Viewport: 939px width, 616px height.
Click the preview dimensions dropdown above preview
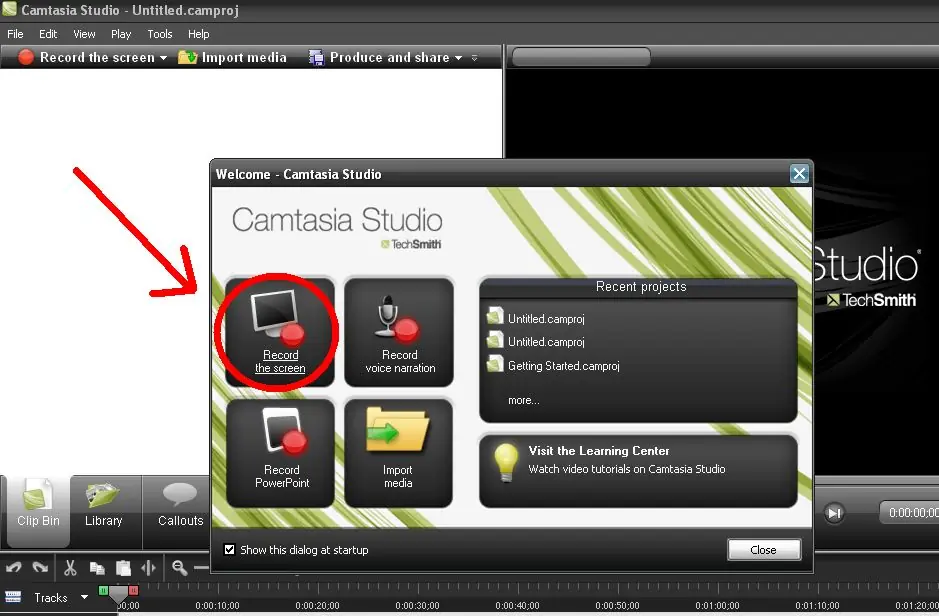[581, 57]
